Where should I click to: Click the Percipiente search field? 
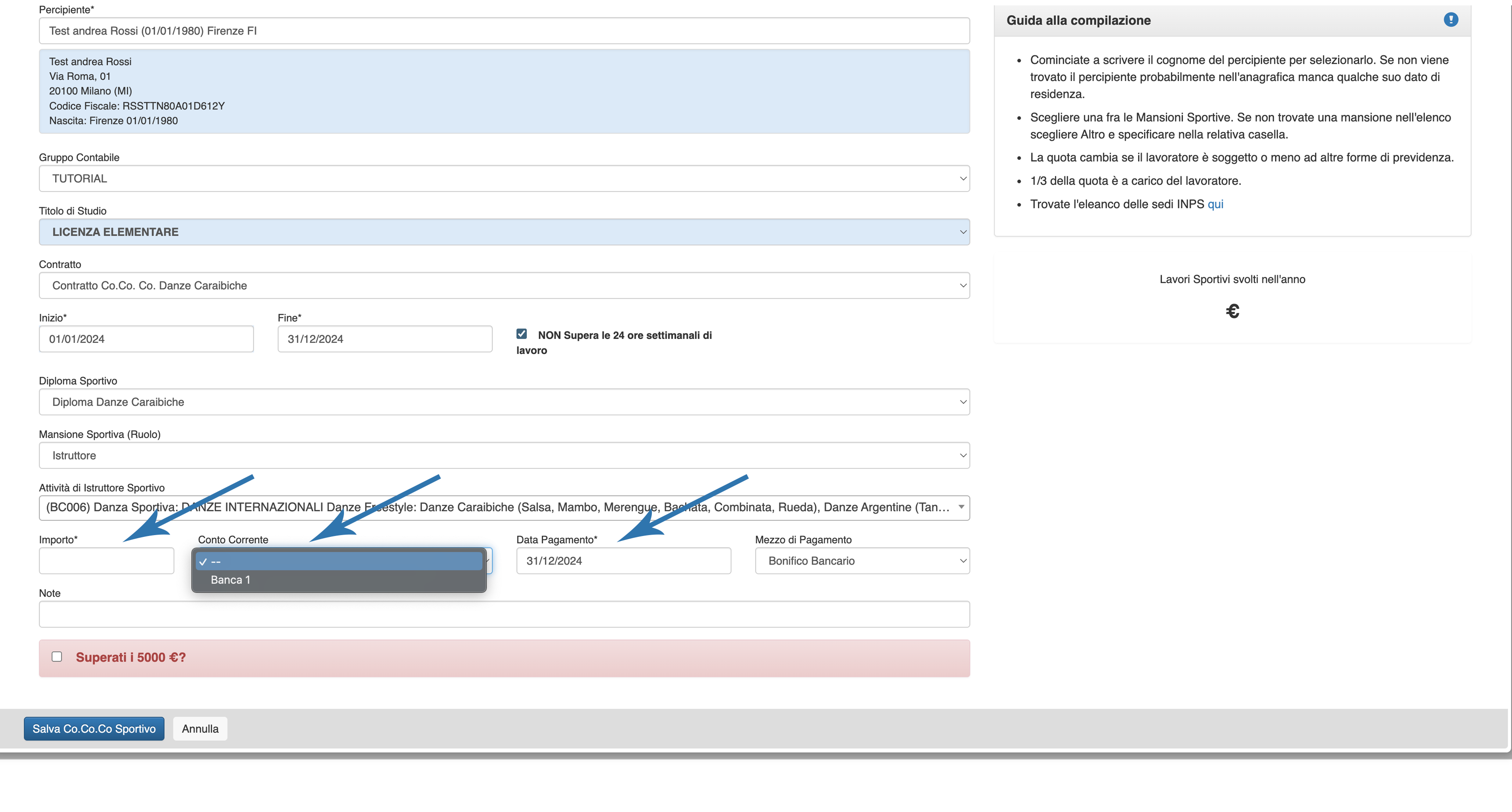click(x=504, y=31)
